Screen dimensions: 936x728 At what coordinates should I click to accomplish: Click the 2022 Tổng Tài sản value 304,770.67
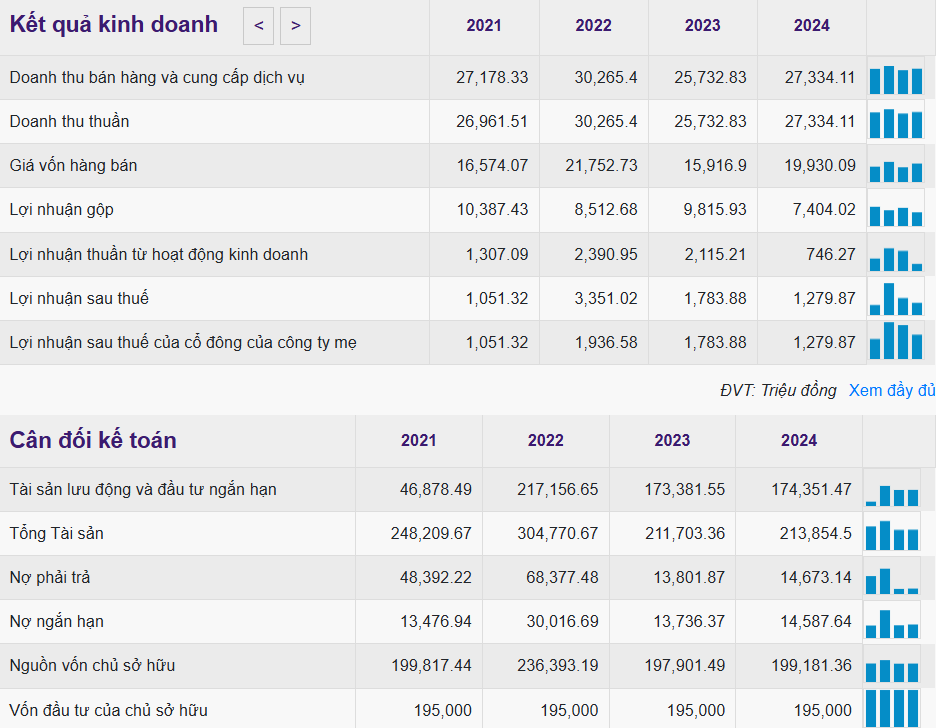558,533
